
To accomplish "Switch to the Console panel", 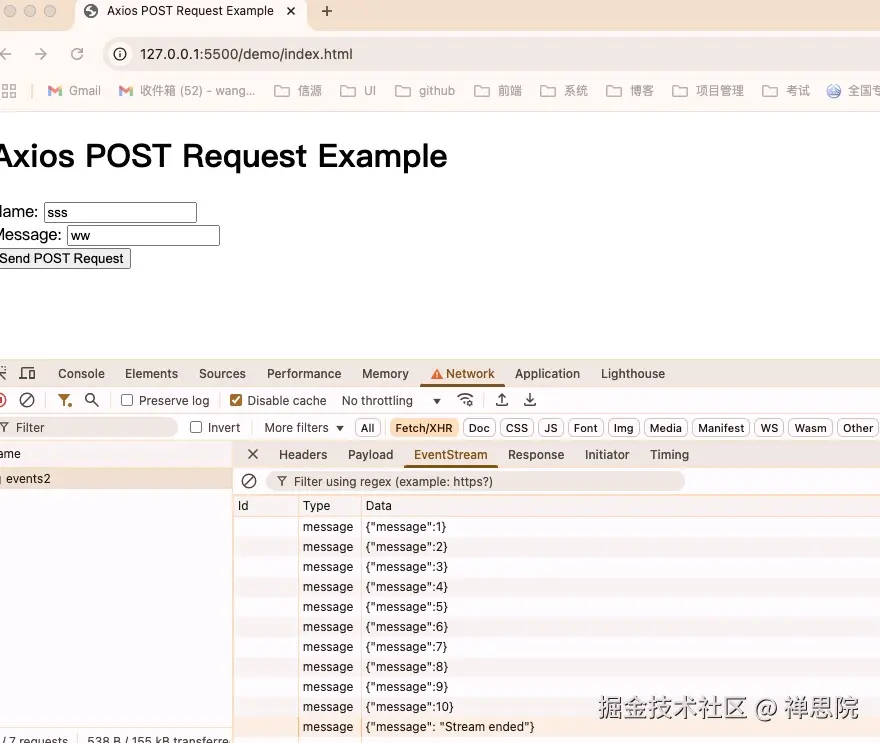I will pyautogui.click(x=81, y=374).
